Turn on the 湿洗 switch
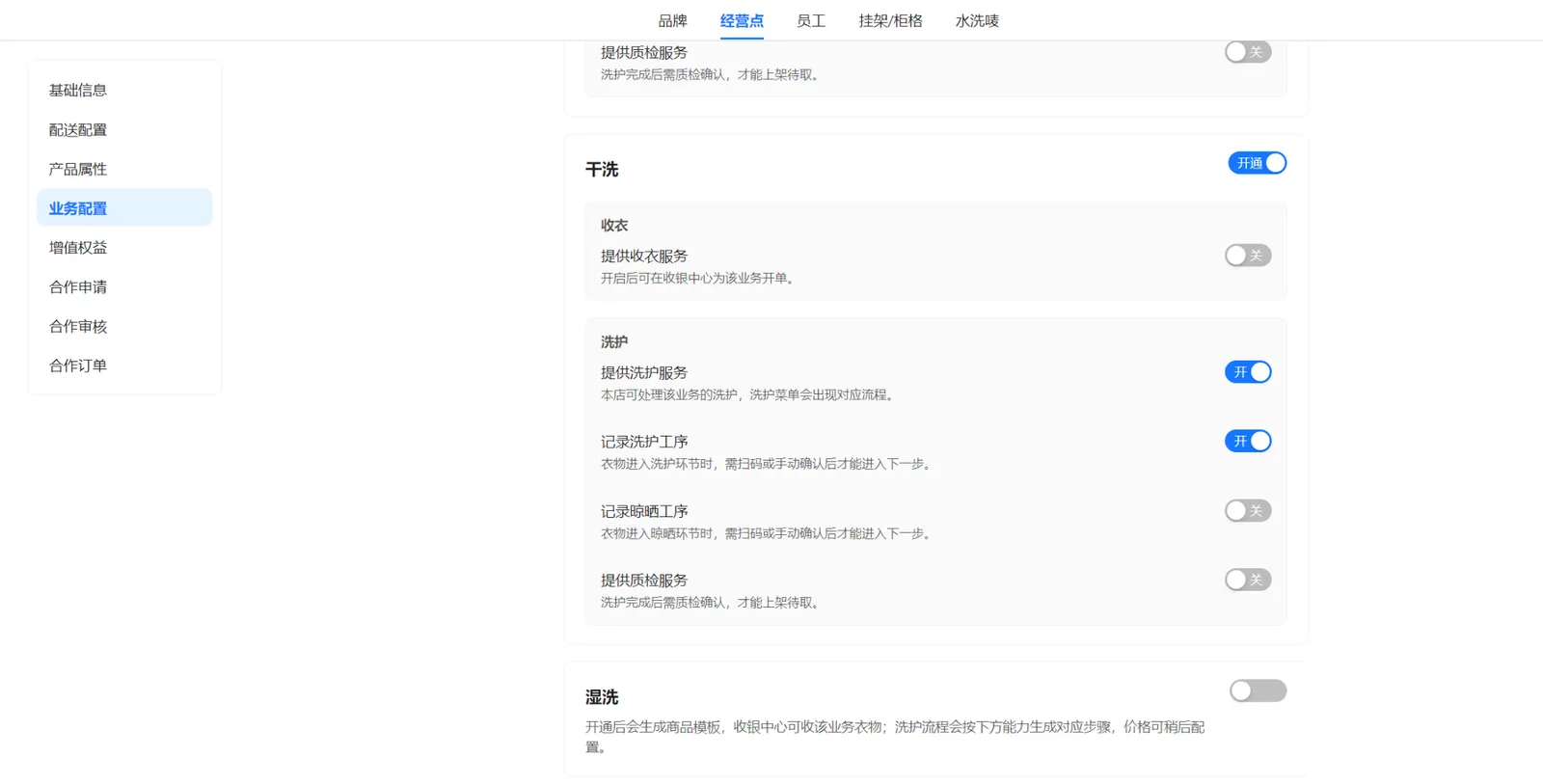The image size is (1543, 784). 1258,690
